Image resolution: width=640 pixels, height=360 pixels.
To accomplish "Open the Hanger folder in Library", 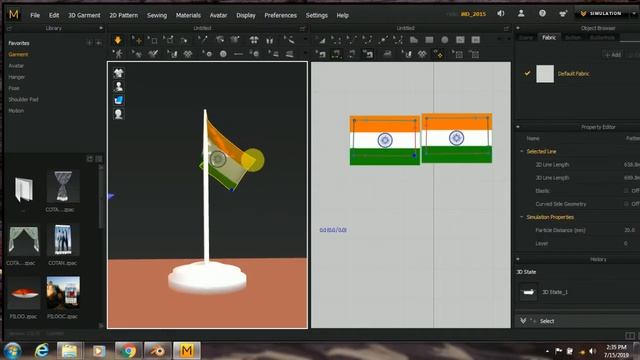I will (16, 77).
